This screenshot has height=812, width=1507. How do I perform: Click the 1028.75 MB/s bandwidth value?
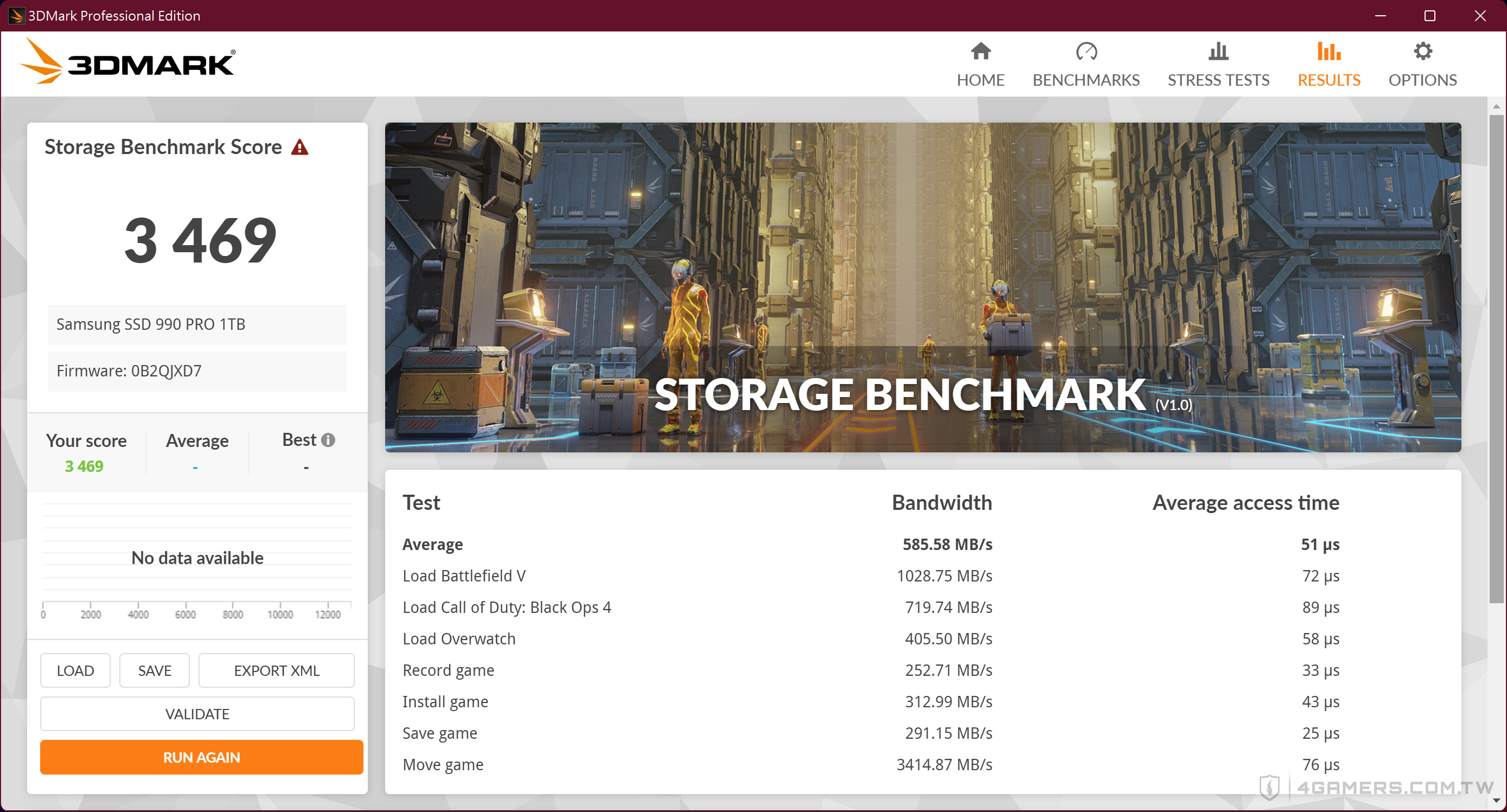pyautogui.click(x=944, y=576)
